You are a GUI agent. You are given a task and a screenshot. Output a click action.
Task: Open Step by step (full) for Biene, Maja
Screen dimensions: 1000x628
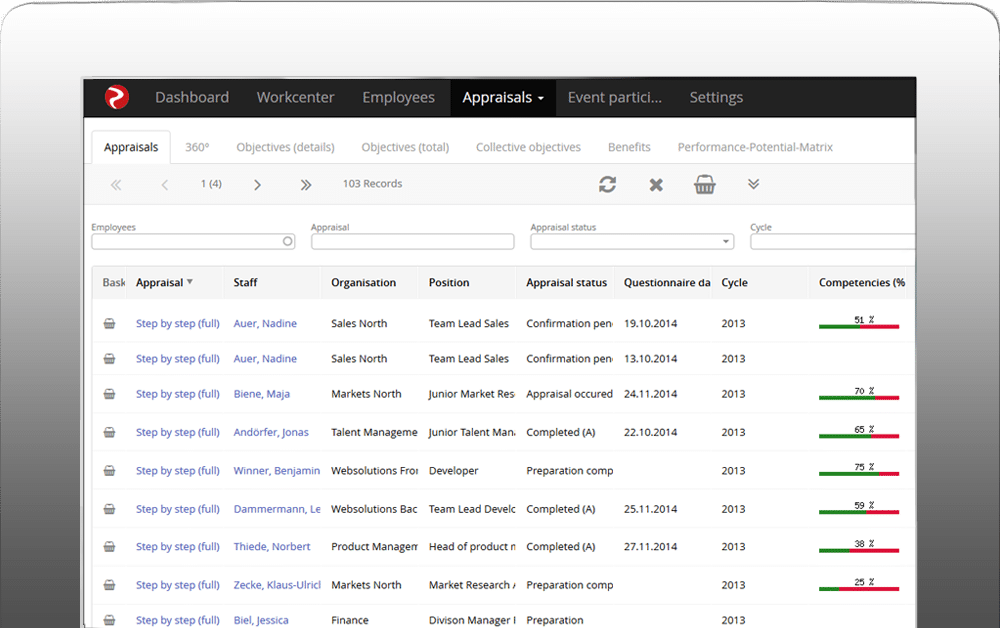177,394
